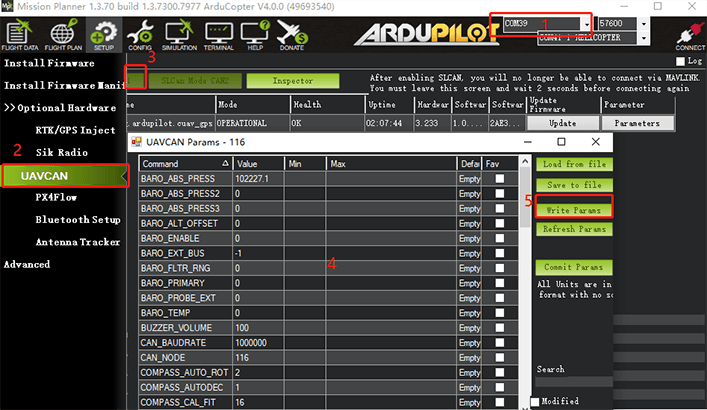Image resolution: width=707 pixels, height=410 pixels.
Task: Expand the Optional Hardware section
Action: click(x=60, y=107)
